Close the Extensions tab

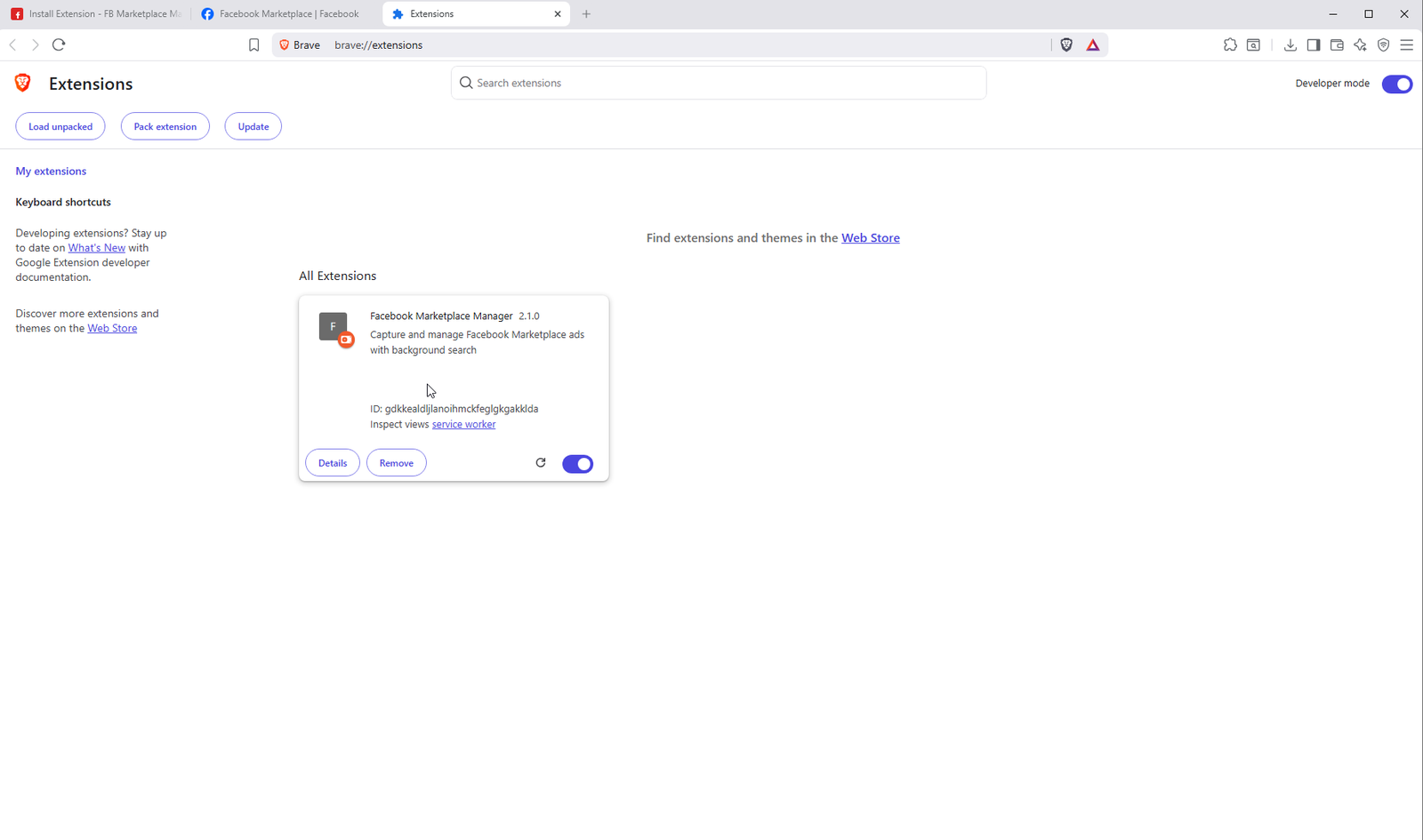point(558,14)
